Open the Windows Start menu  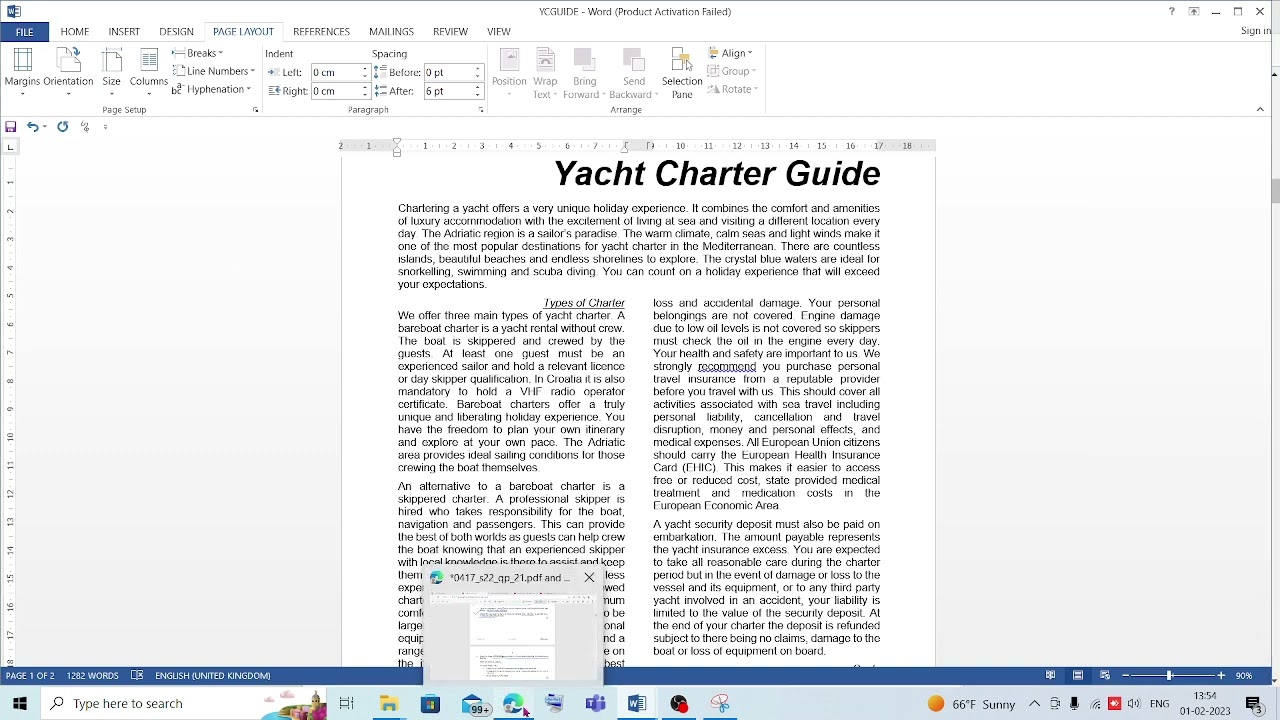coord(20,704)
